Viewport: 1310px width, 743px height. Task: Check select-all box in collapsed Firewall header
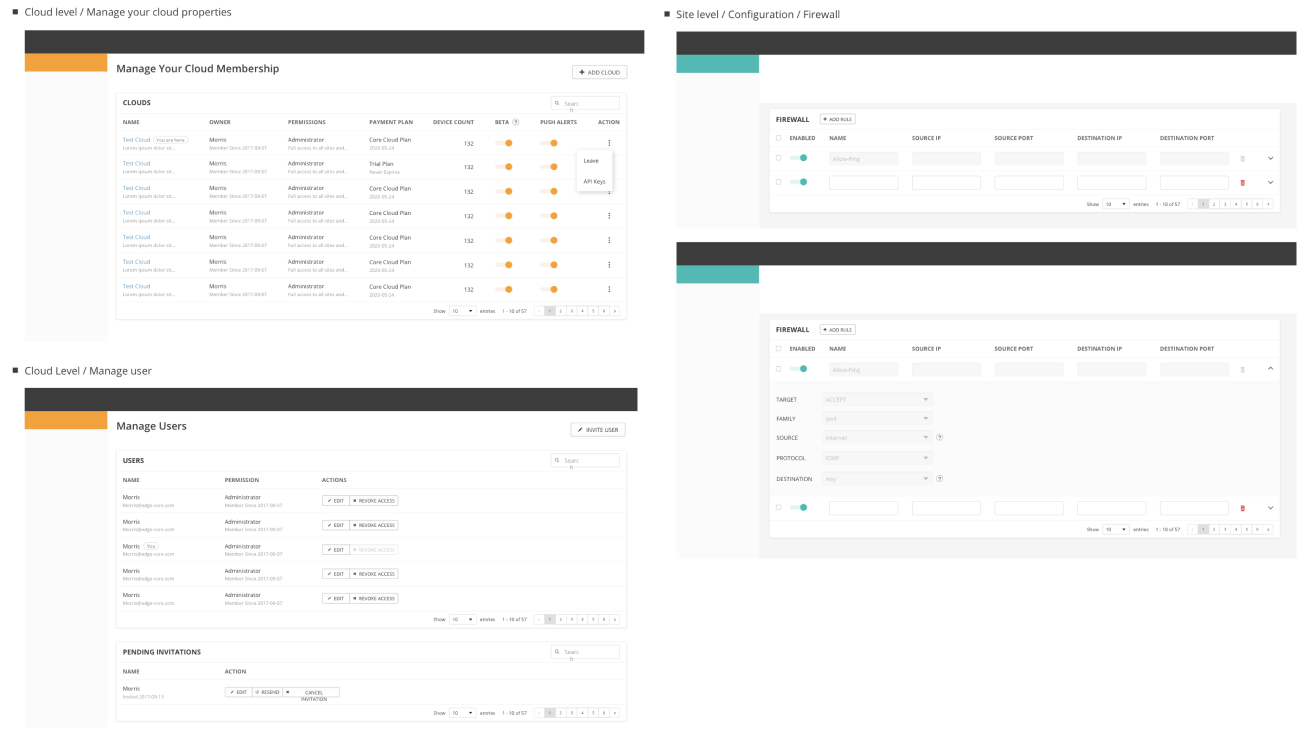coord(779,138)
